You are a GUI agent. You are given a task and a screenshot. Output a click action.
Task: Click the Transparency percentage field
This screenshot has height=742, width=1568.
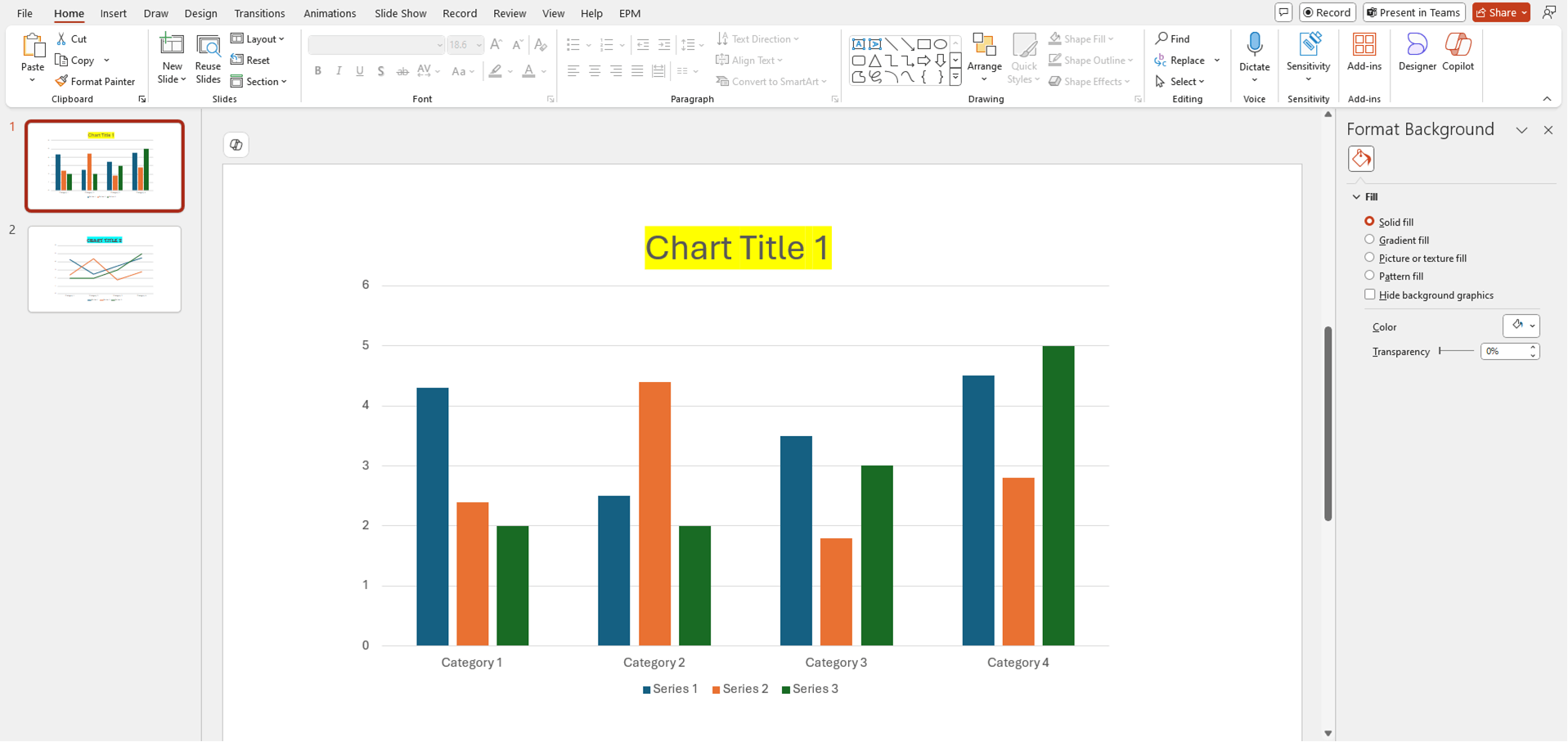[1503, 351]
